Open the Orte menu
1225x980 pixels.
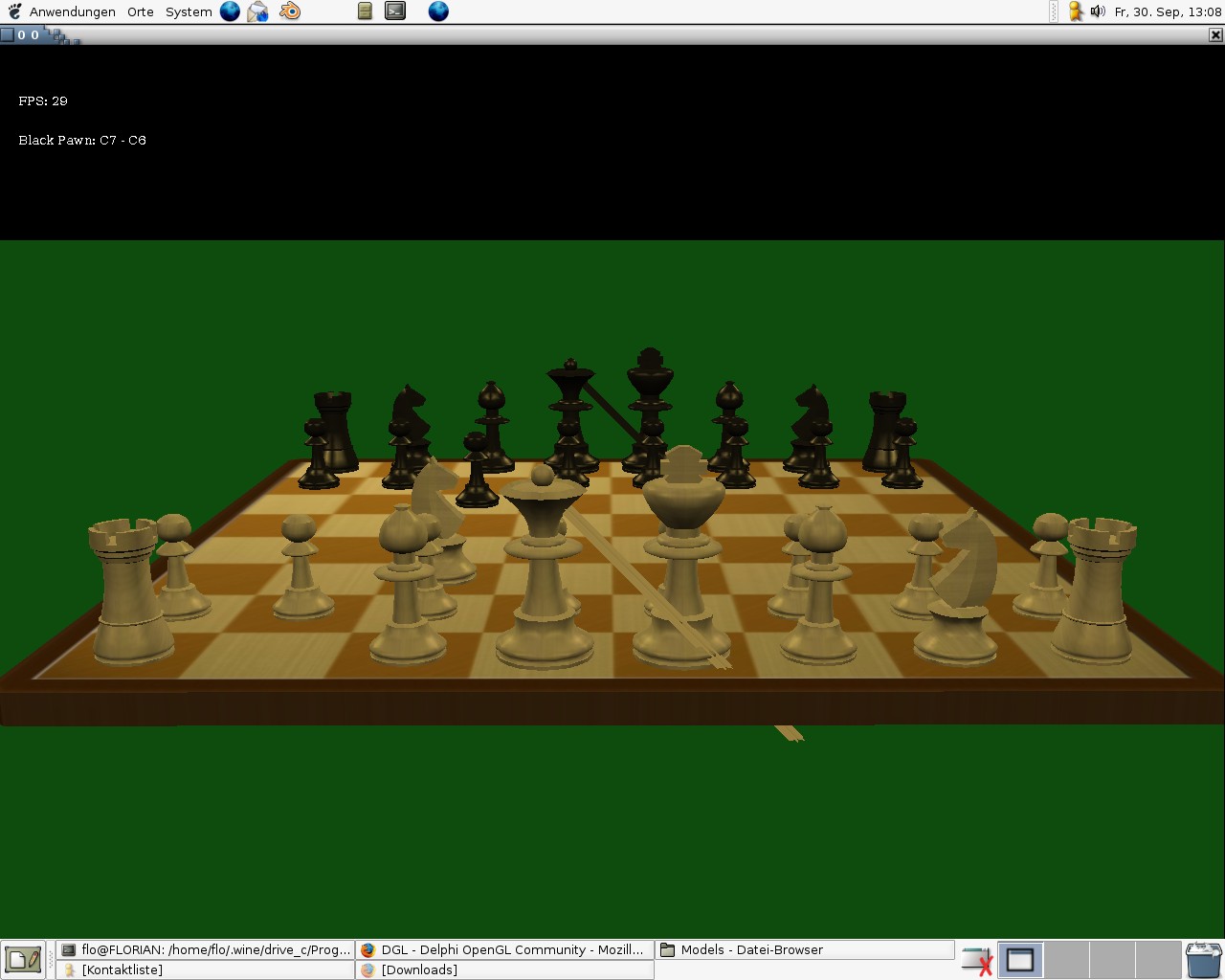point(140,11)
